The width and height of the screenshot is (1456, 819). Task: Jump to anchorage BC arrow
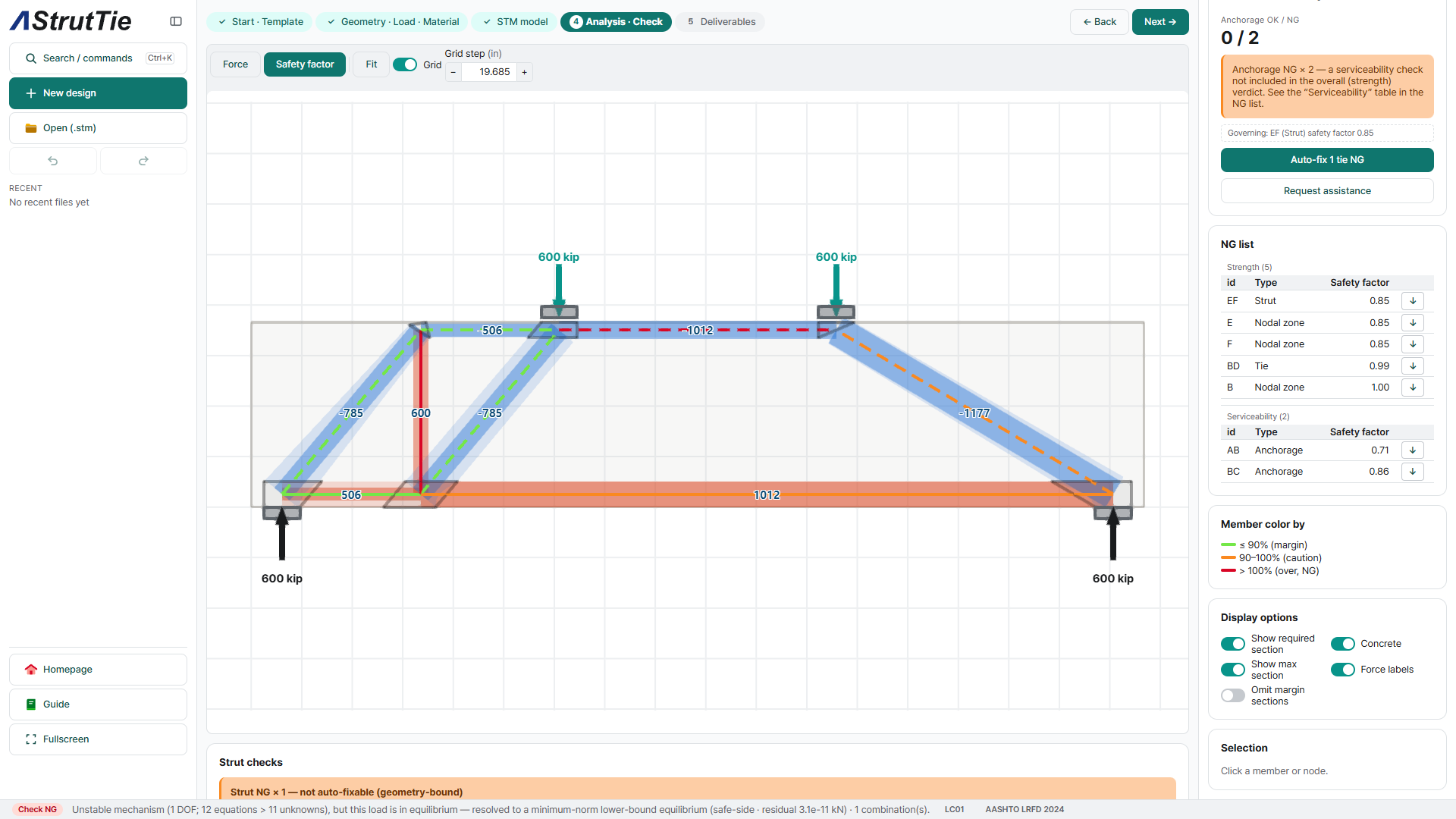(x=1413, y=472)
